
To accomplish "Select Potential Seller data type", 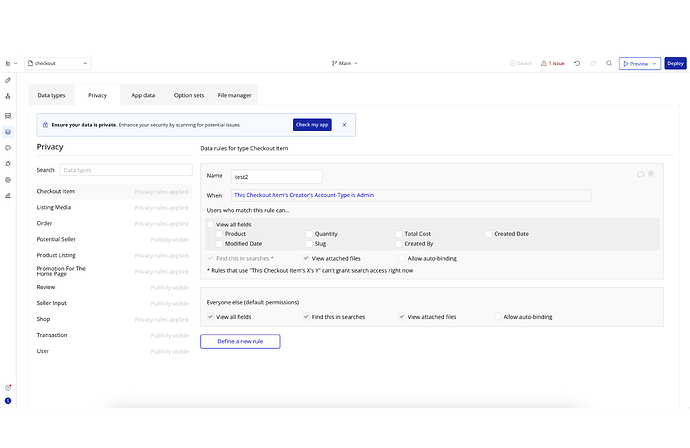I will point(113,239).
